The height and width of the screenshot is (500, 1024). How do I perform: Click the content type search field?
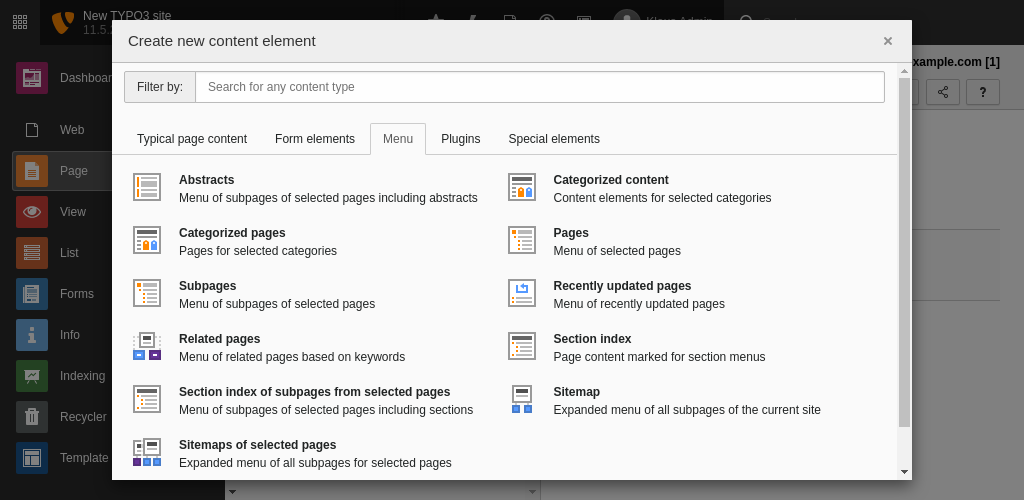pyautogui.click(x=540, y=87)
